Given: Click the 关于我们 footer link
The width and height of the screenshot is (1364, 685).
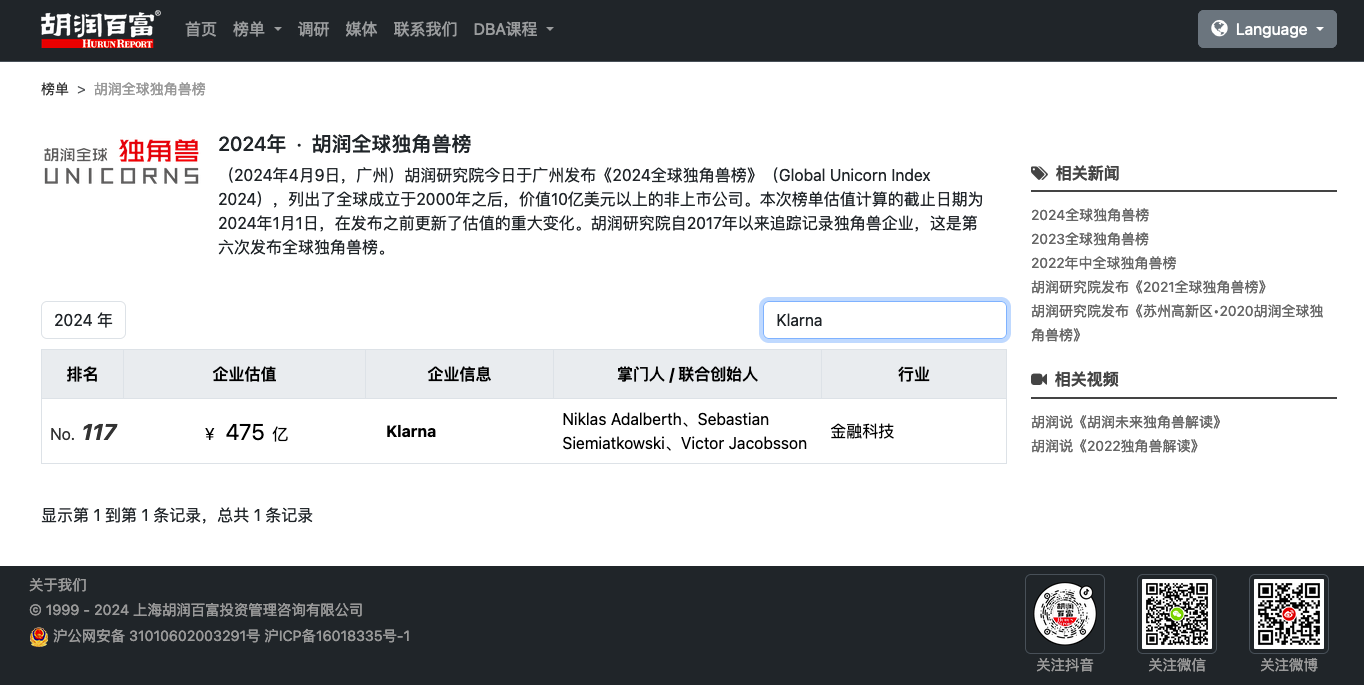Looking at the screenshot, I should [x=58, y=585].
